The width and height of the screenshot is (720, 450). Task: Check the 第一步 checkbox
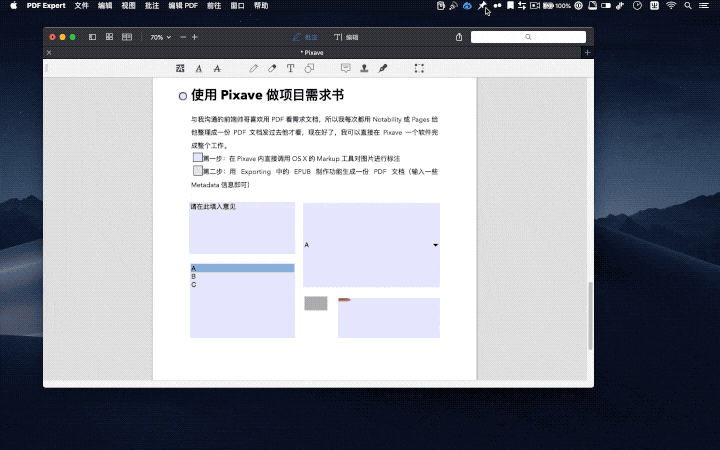click(x=198, y=158)
